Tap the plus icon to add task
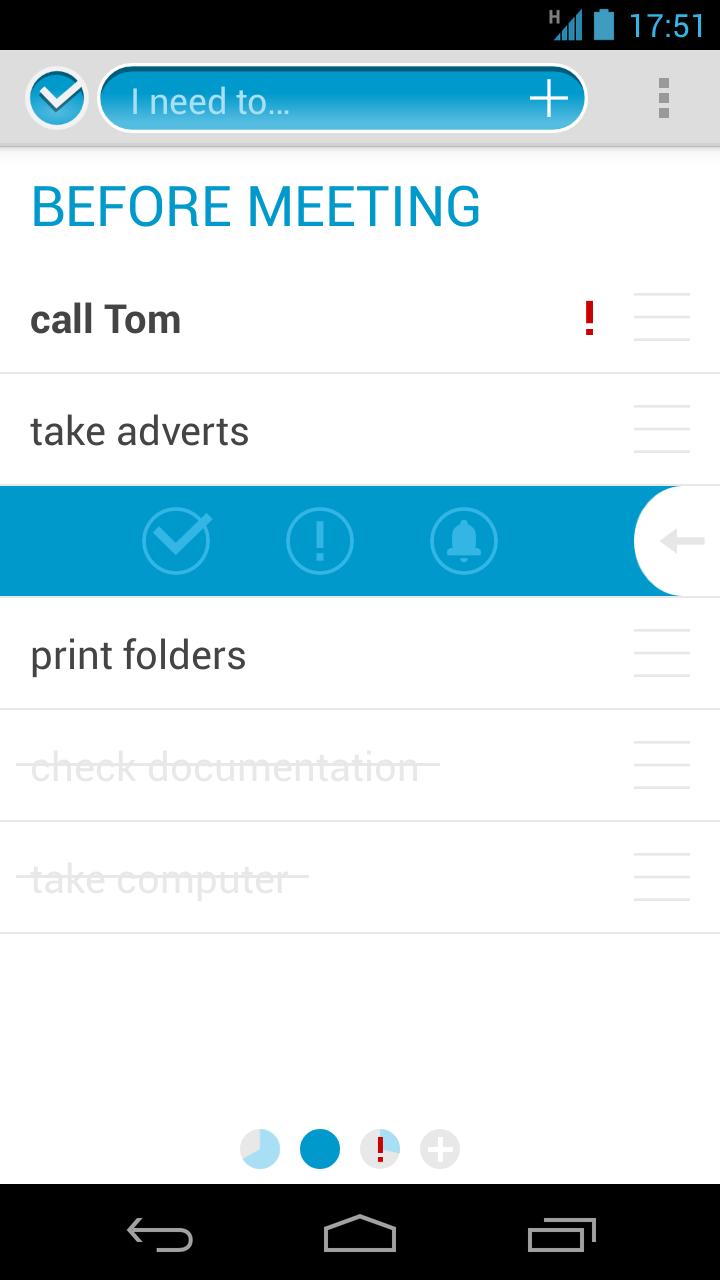This screenshot has height=1280, width=720. click(x=548, y=98)
